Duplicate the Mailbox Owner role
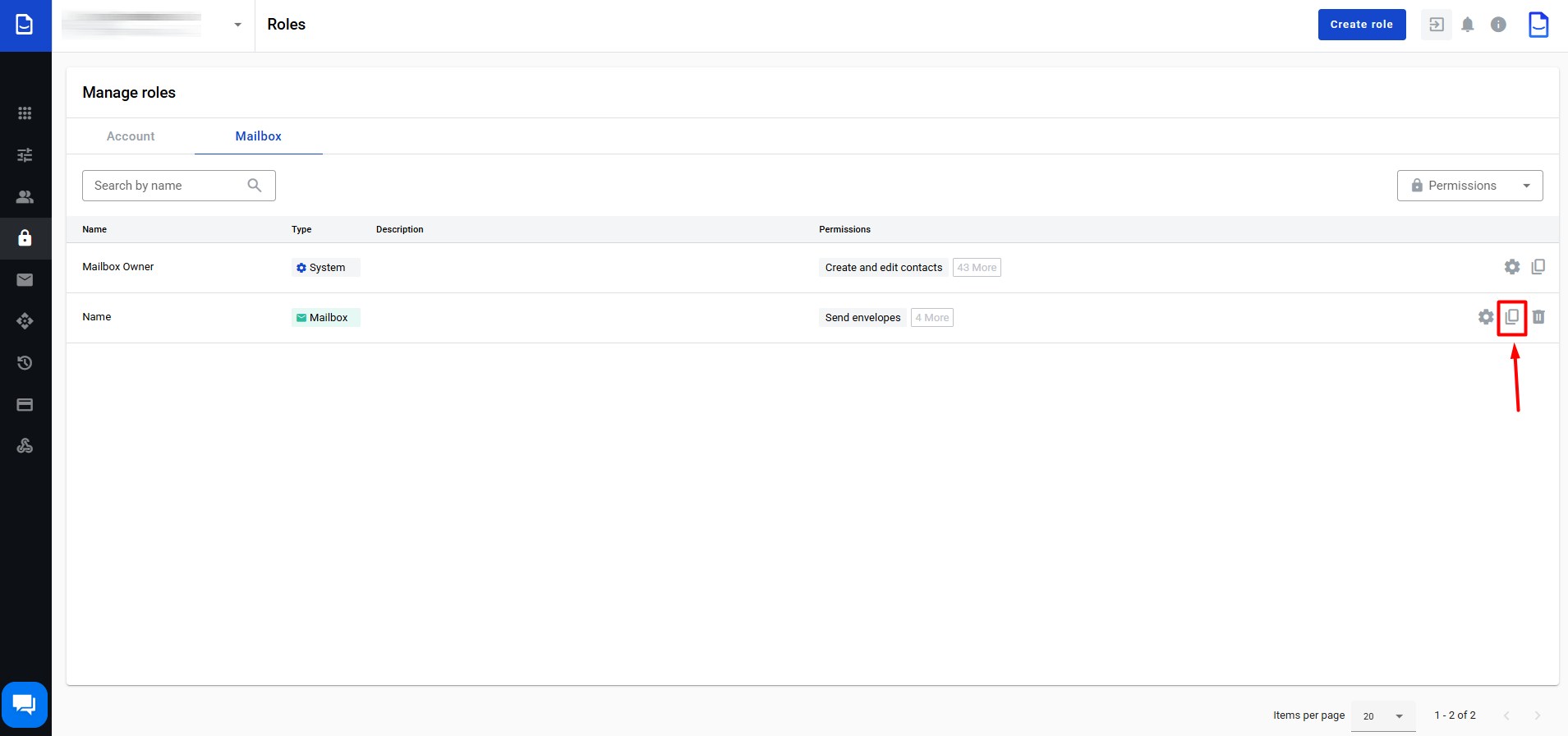1568x736 pixels. click(x=1538, y=267)
